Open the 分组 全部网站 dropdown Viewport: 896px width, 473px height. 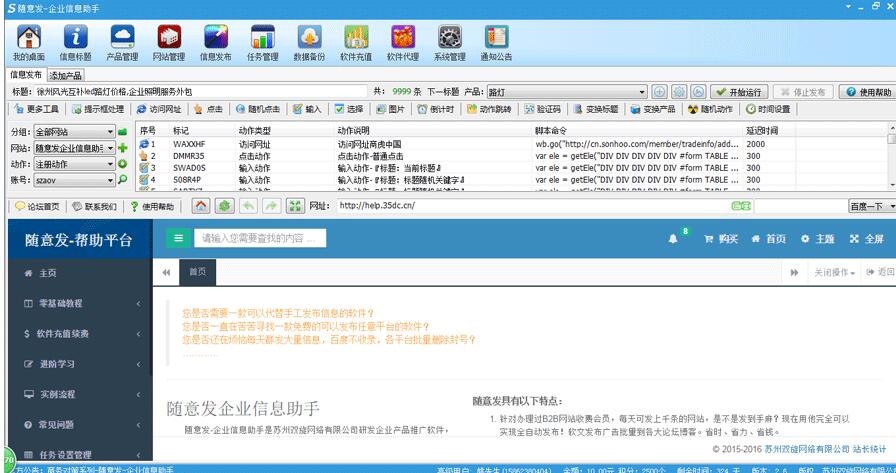click(x=74, y=132)
